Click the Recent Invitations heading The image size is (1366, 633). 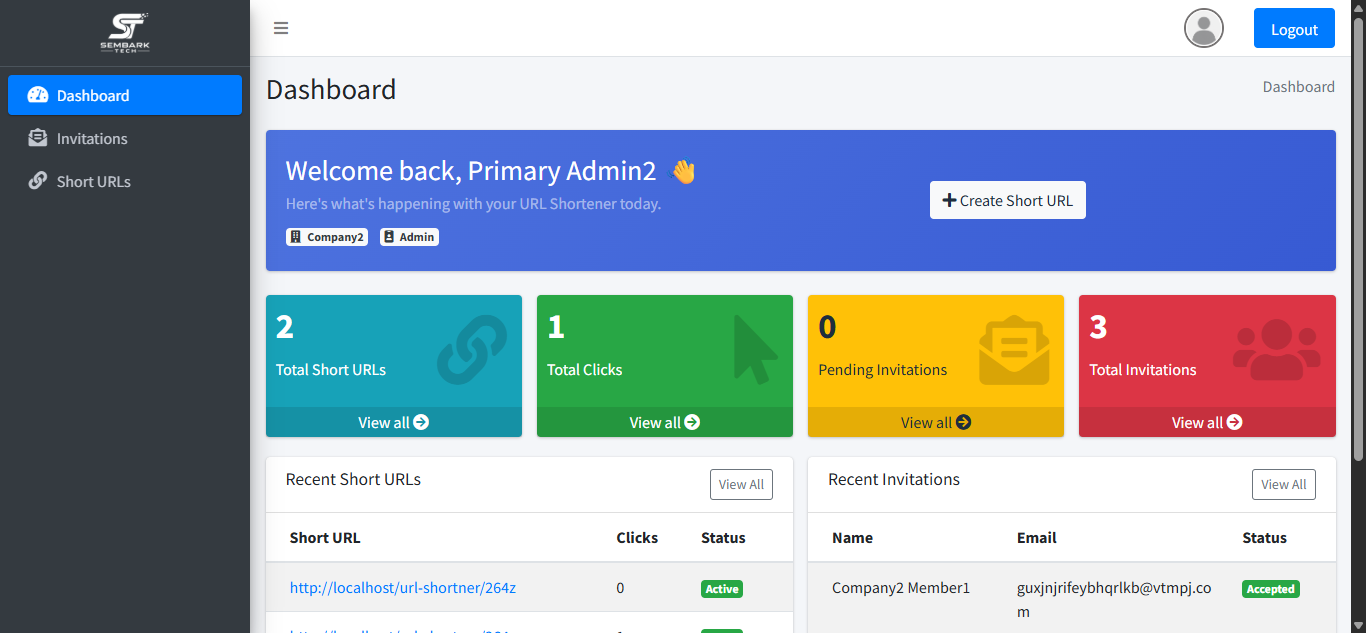point(894,479)
